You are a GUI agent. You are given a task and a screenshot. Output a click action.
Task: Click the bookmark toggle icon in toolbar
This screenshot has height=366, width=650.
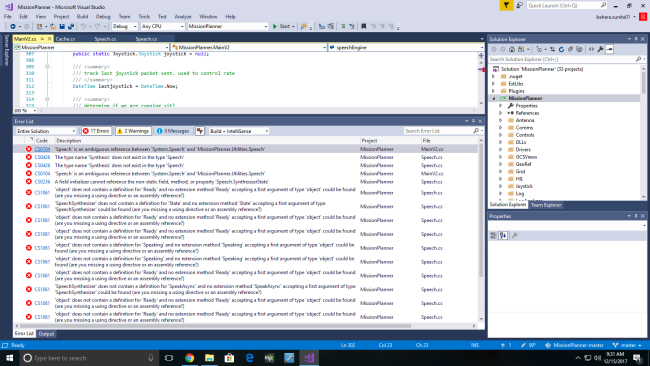coord(364,26)
